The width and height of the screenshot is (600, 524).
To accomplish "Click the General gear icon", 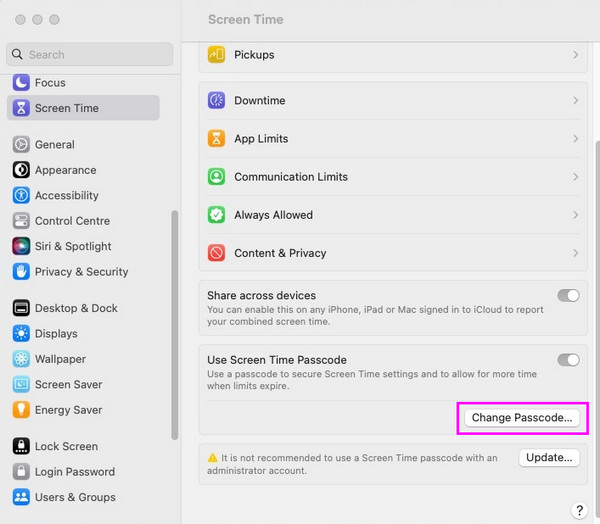I will (x=21, y=144).
